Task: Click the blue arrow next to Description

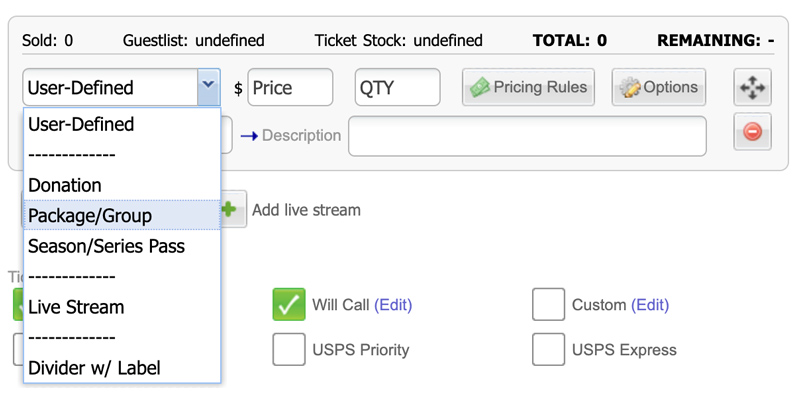Action: pos(249,136)
